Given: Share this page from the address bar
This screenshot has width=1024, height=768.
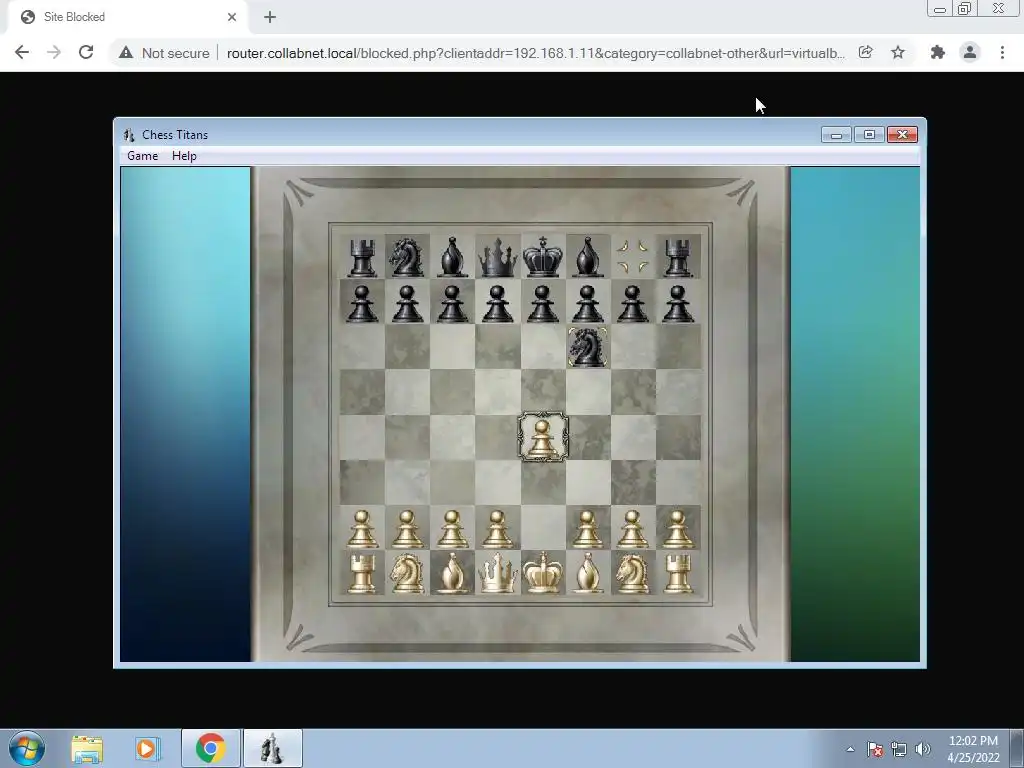Looking at the screenshot, I should pyautogui.click(x=865, y=52).
